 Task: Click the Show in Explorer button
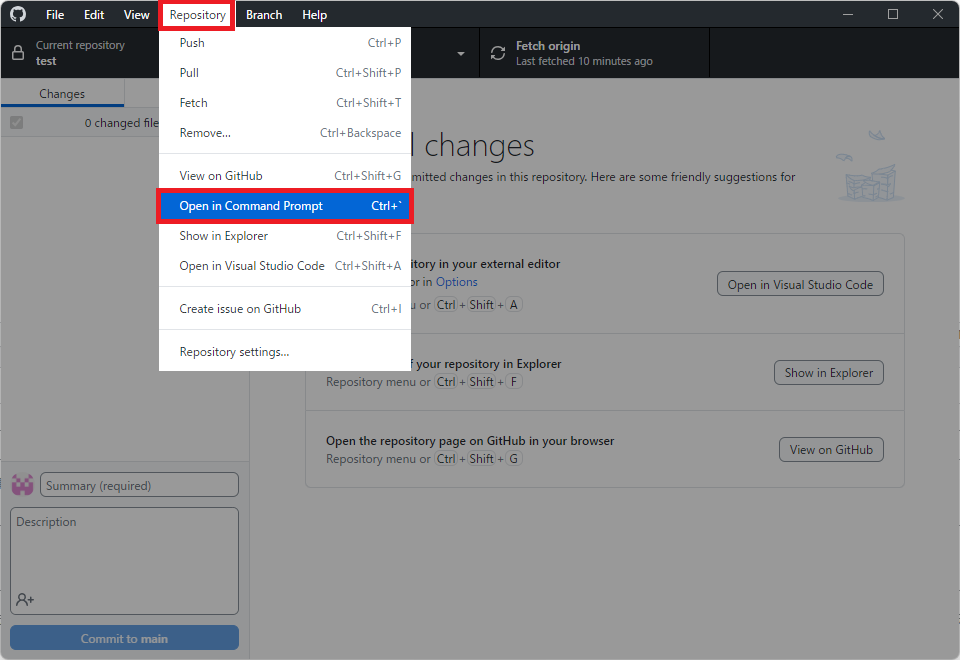828,373
